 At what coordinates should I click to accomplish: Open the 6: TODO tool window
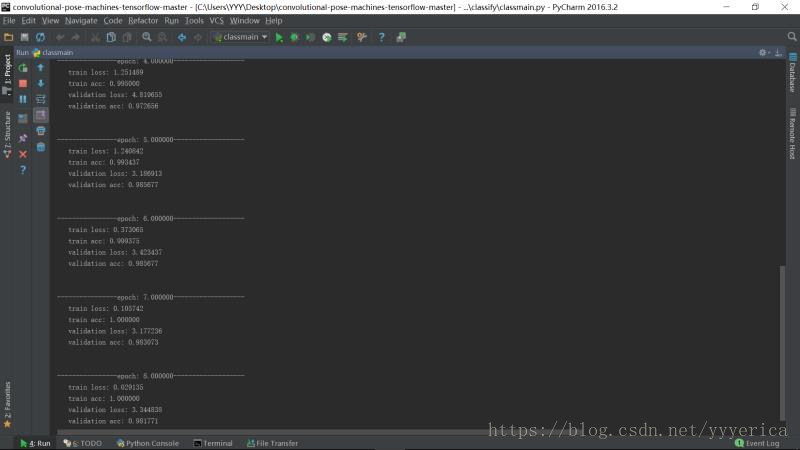(83, 443)
